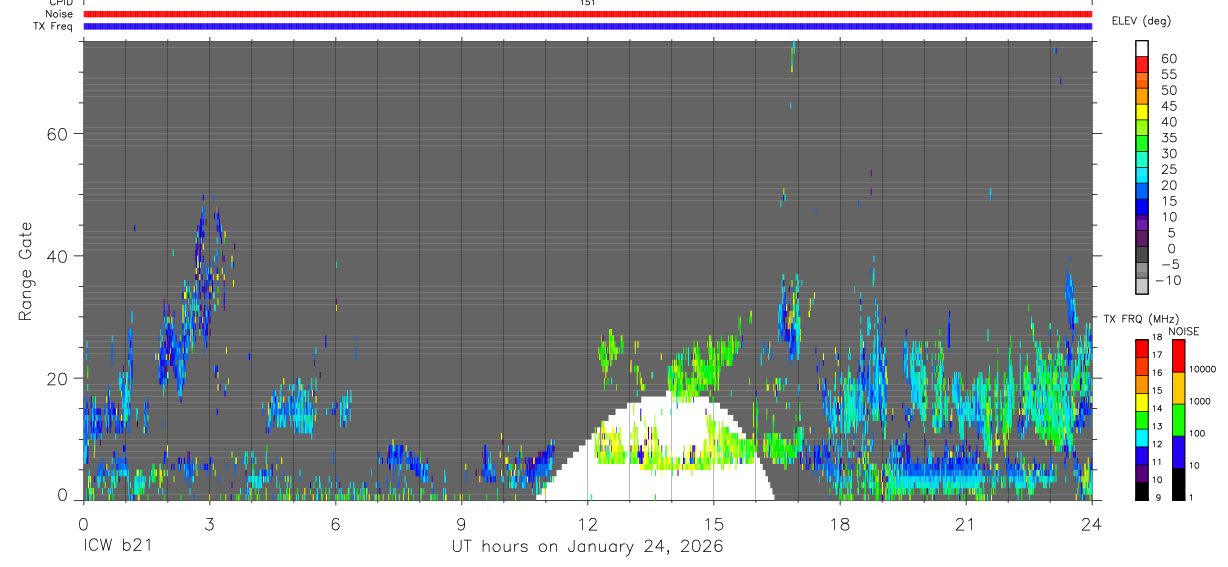This screenshot has width=1228, height=567.
Task: Click the x-axis tick label '24'
Action: pyautogui.click(x=1091, y=522)
